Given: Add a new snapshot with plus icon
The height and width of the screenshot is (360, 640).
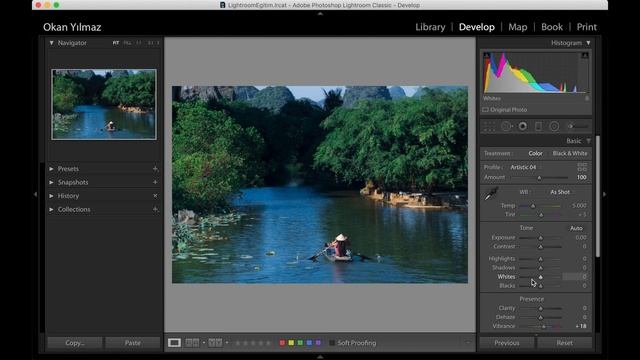Looking at the screenshot, I should tap(155, 182).
